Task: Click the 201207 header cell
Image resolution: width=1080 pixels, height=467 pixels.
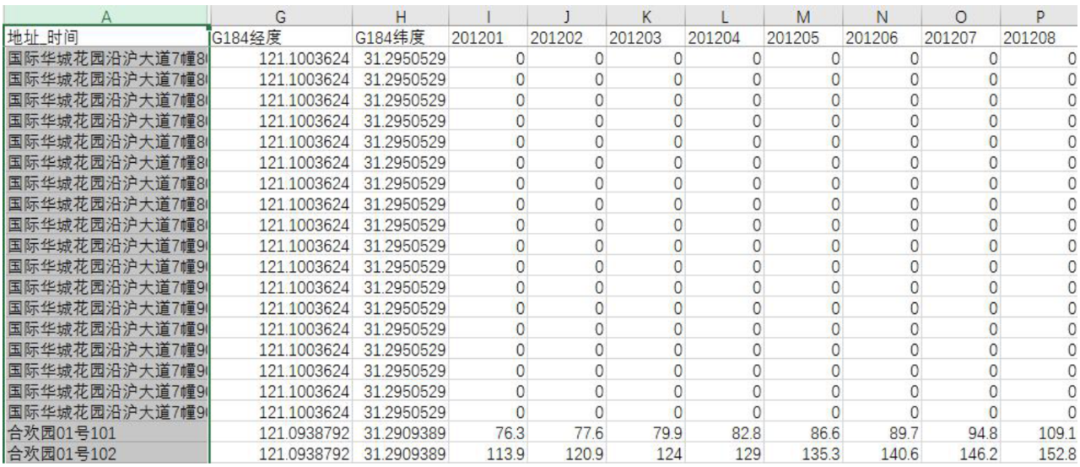Action: click(x=961, y=37)
